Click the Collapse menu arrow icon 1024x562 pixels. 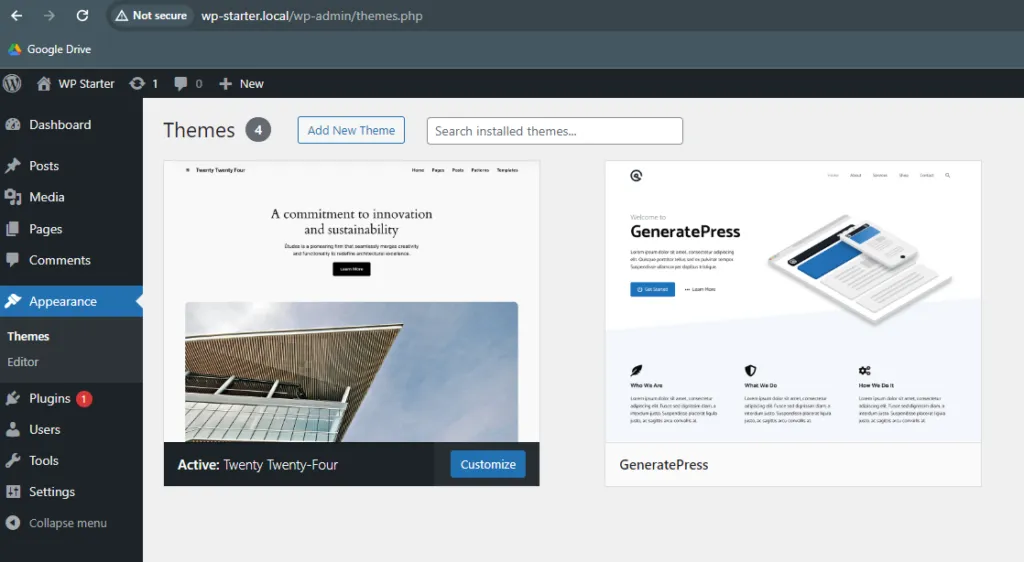click(x=12, y=523)
